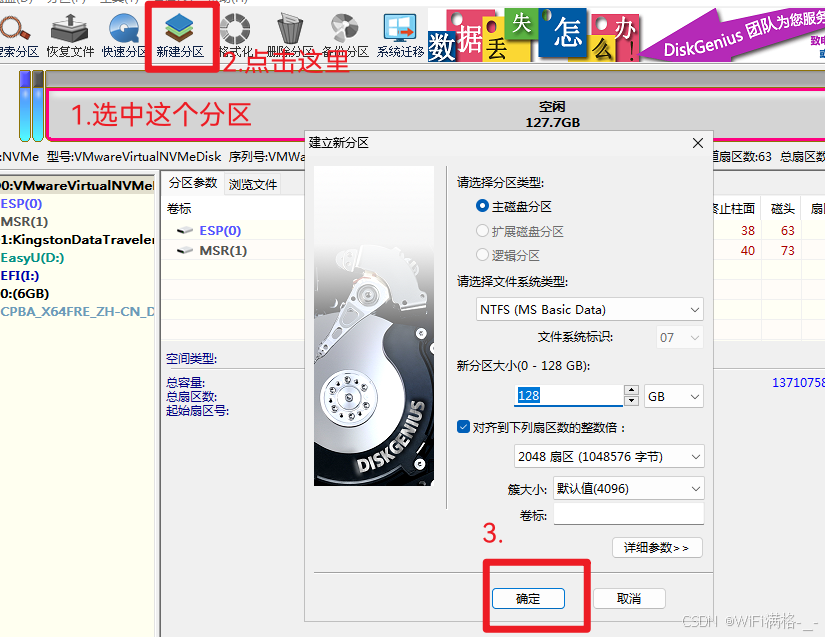The image size is (825, 637).
Task: Click the New Partition (新建分区) toolbar icon
Action: point(180,36)
